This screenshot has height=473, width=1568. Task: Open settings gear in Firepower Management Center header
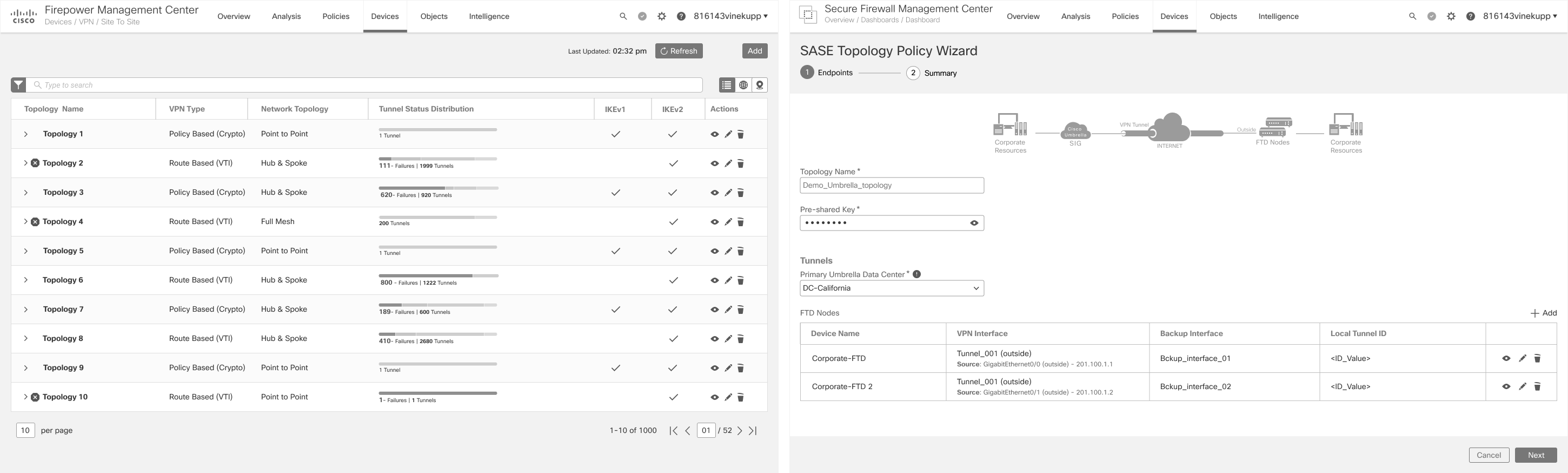coord(662,16)
